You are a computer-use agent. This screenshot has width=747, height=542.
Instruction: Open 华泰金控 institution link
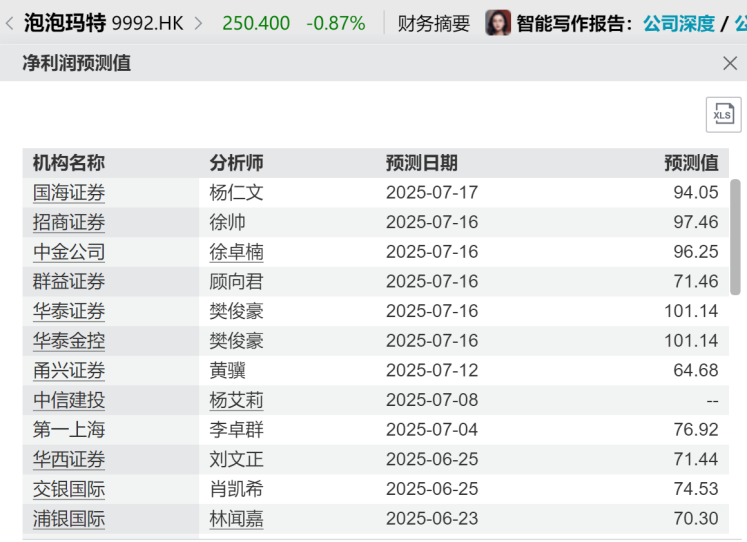[x=69, y=341]
